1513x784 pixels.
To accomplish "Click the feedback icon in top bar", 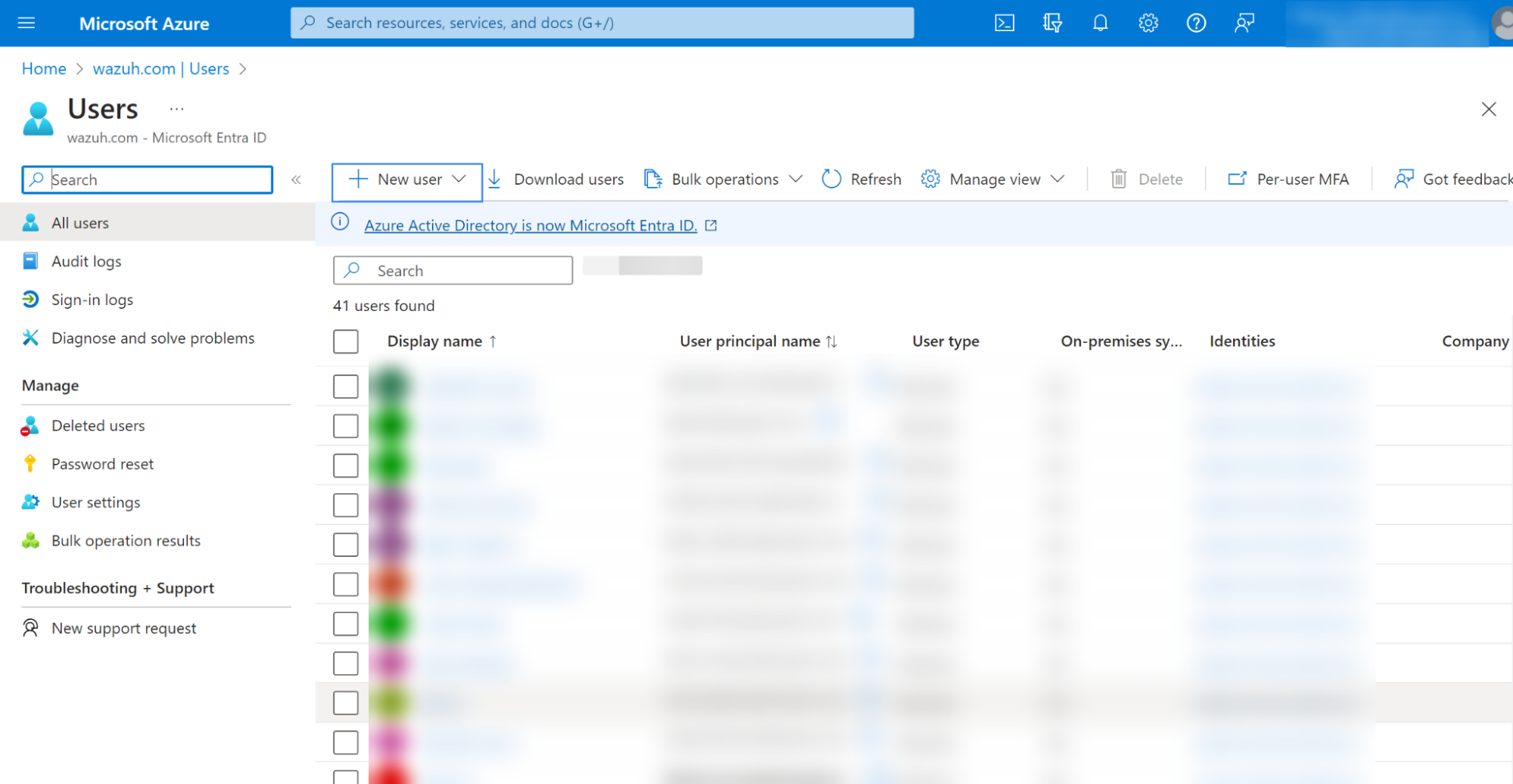I will point(1244,23).
